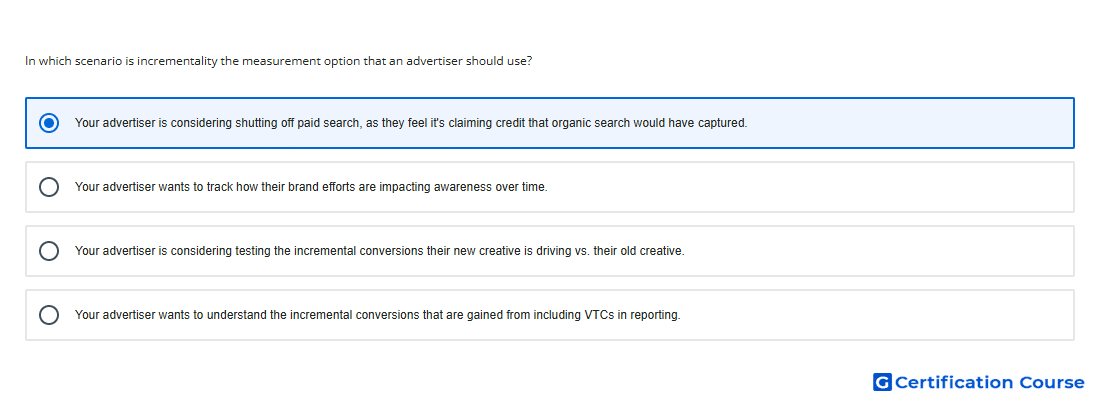Click the fourth answer card's empty area
The height and width of the screenshot is (401, 1100).
pos(877,315)
